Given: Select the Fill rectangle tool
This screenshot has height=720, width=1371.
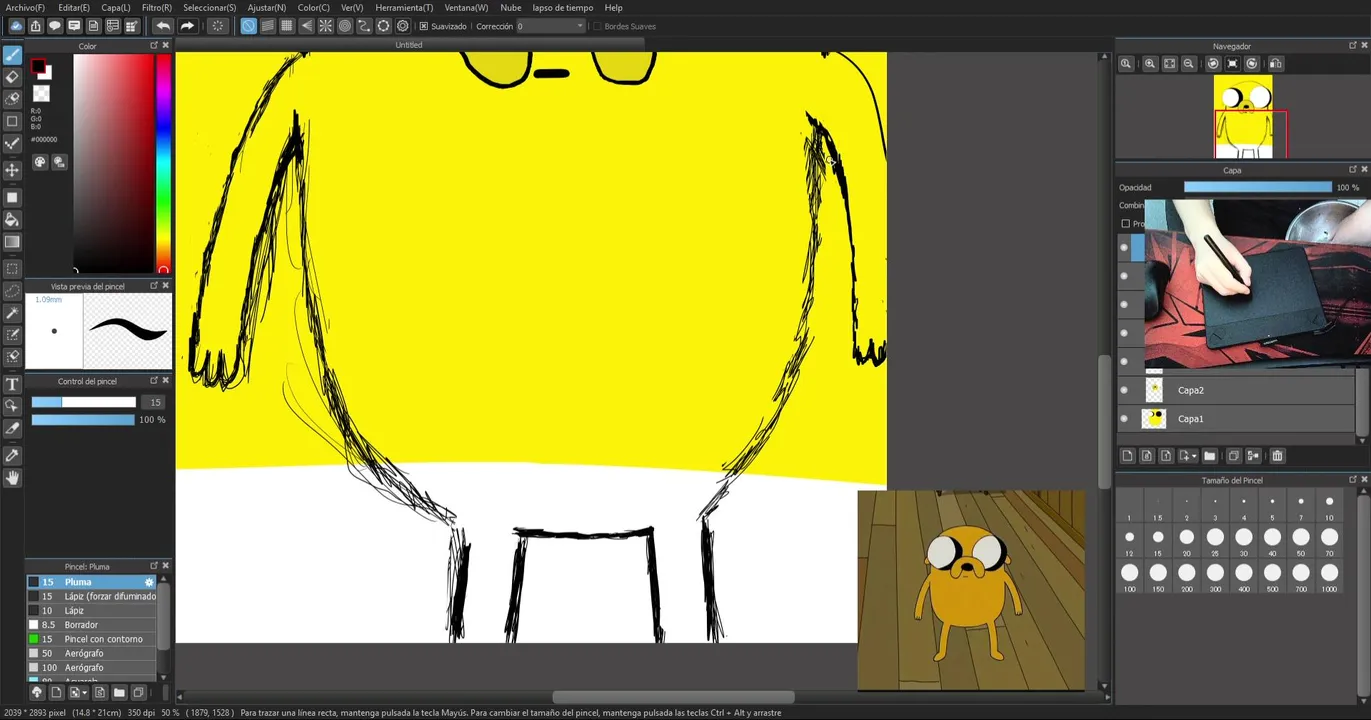Looking at the screenshot, I should (12, 198).
